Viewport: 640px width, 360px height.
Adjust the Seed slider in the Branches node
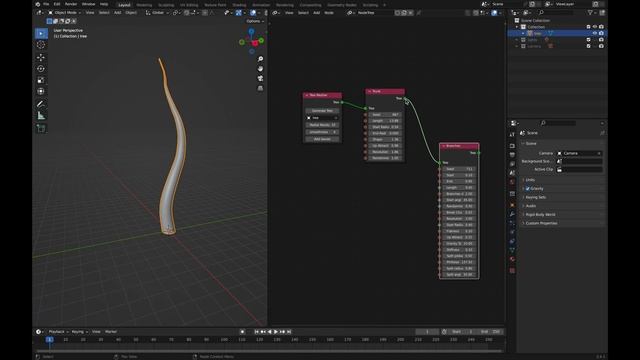click(x=459, y=169)
